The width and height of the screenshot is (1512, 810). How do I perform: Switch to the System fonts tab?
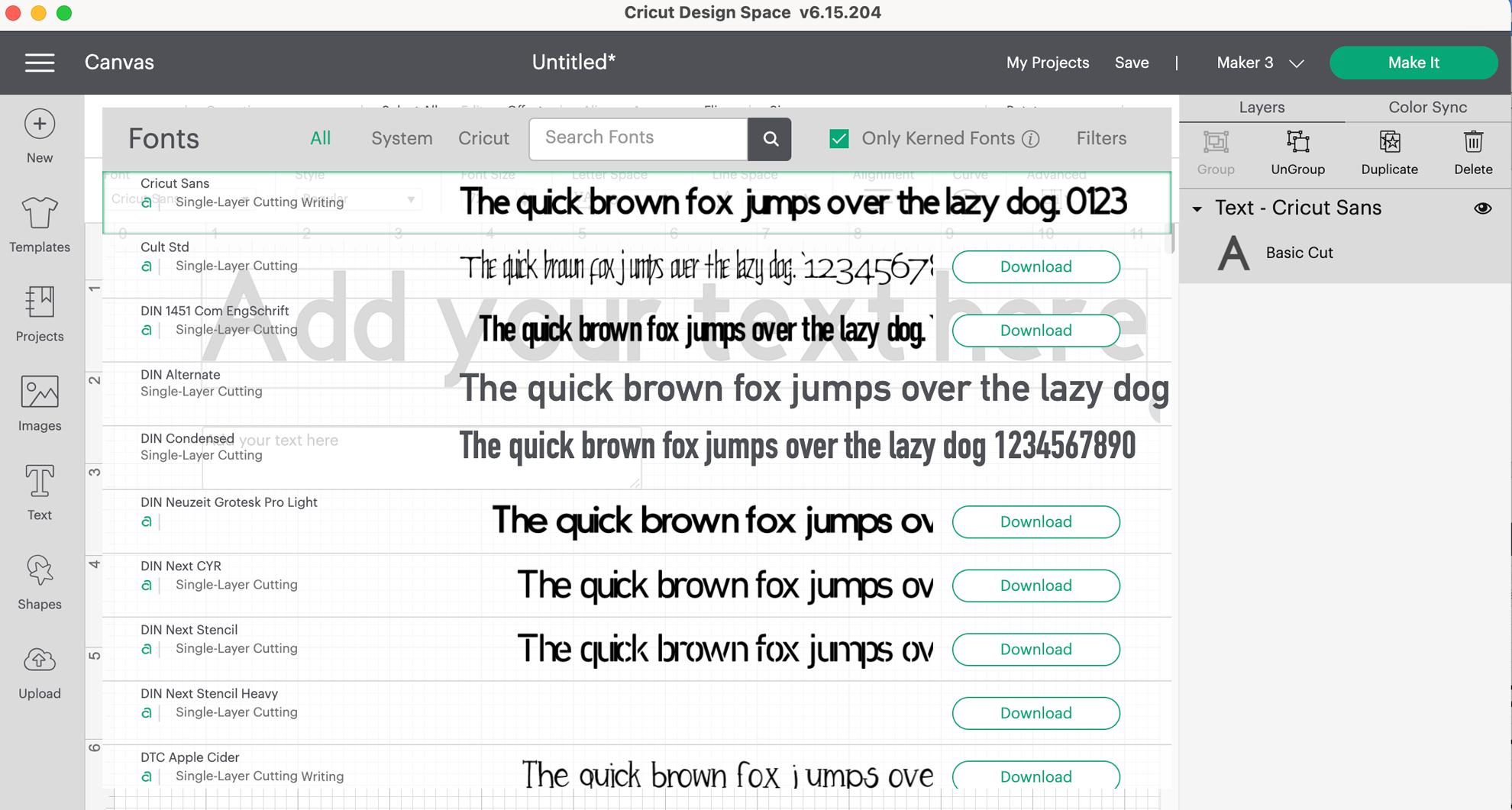(402, 138)
